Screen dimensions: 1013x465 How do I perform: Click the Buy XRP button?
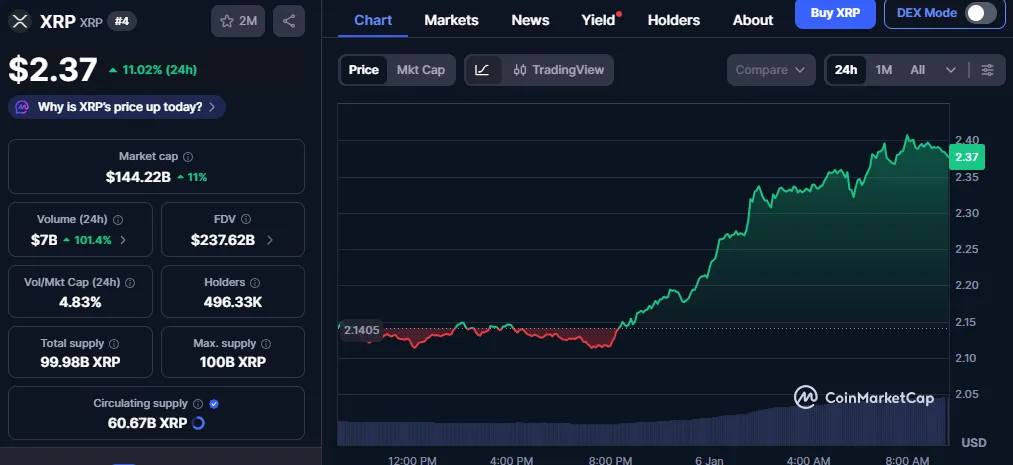(835, 14)
